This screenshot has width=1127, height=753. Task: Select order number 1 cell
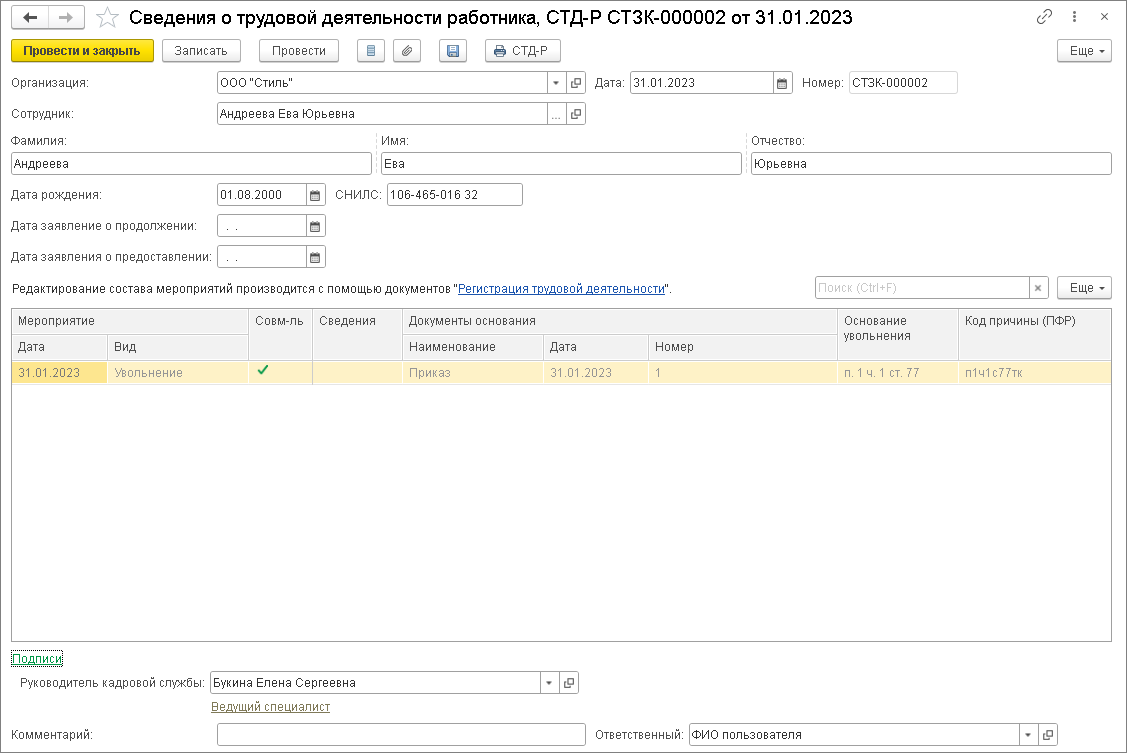742,373
